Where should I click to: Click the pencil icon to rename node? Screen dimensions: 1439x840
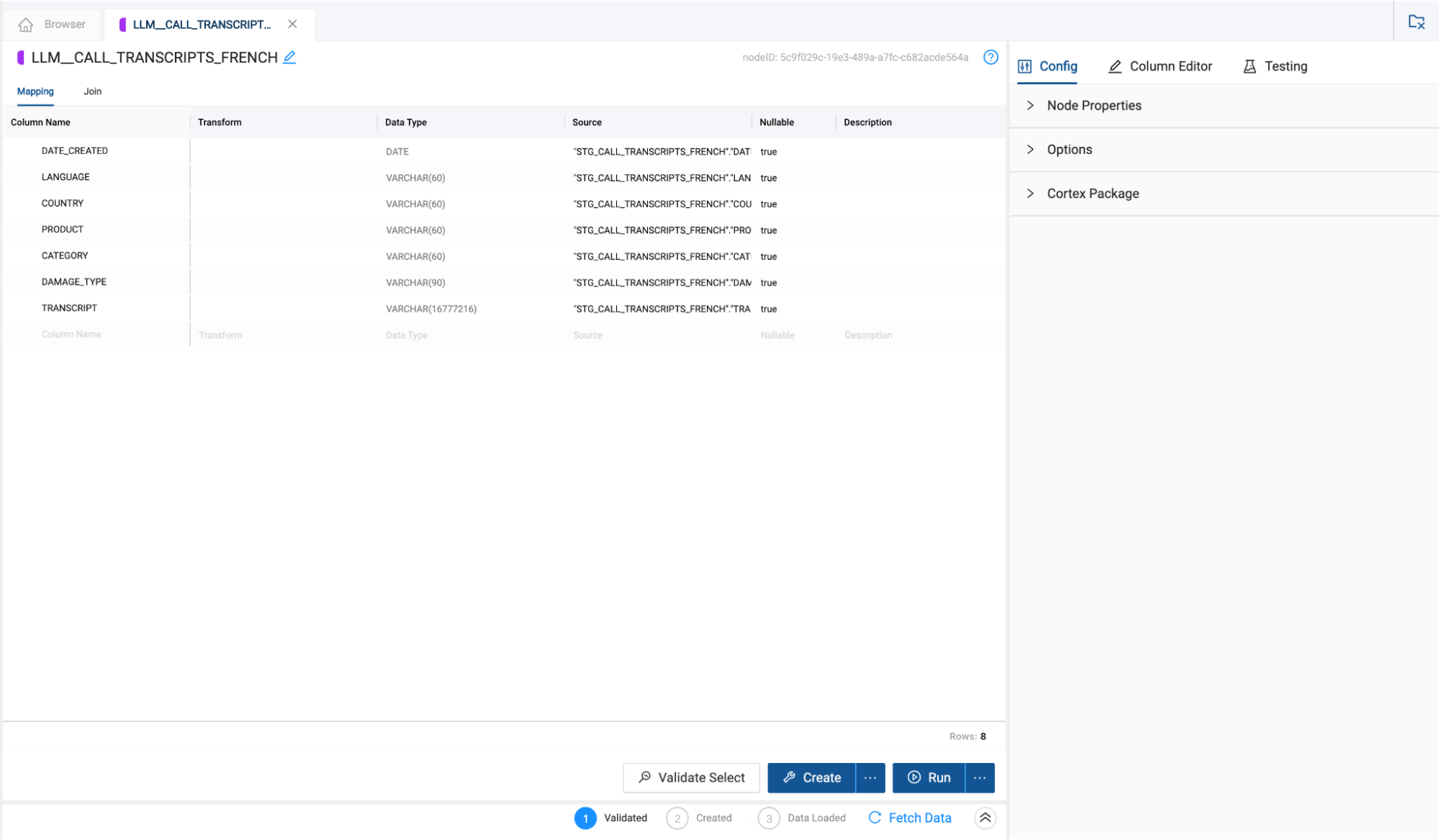tap(289, 58)
